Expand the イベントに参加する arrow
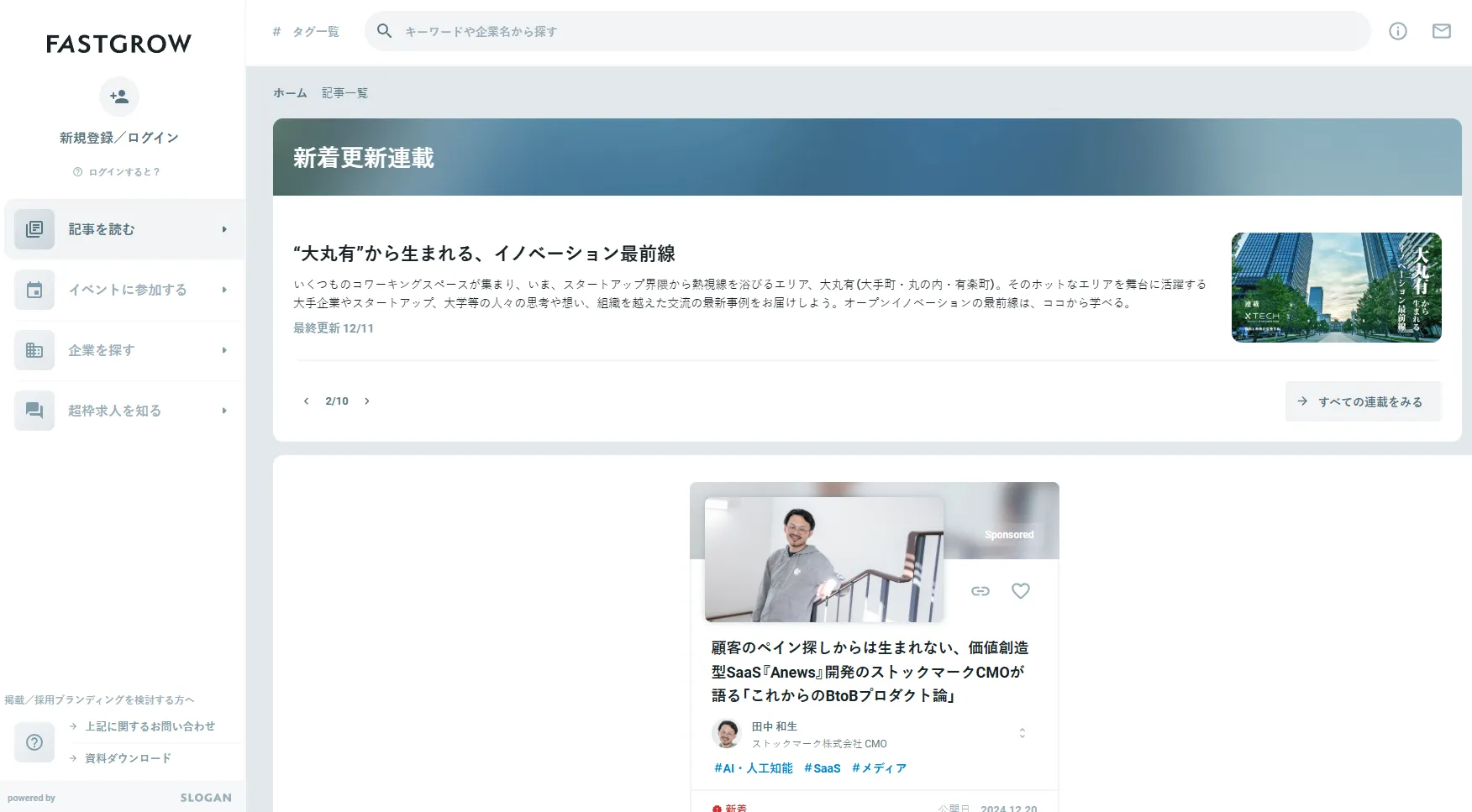The width and height of the screenshot is (1472, 812). [224, 290]
